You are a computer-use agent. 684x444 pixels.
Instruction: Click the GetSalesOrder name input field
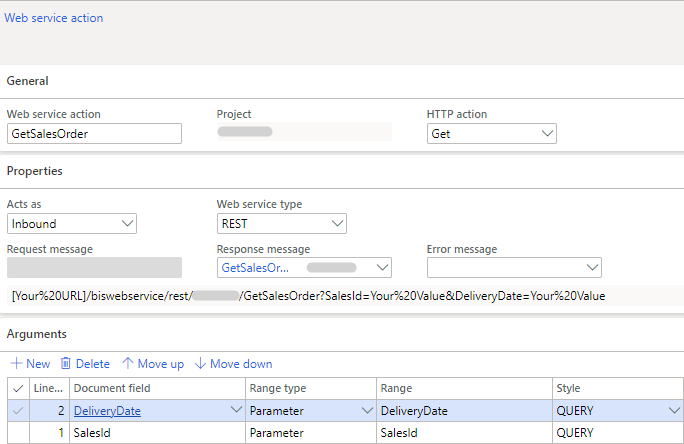click(94, 133)
